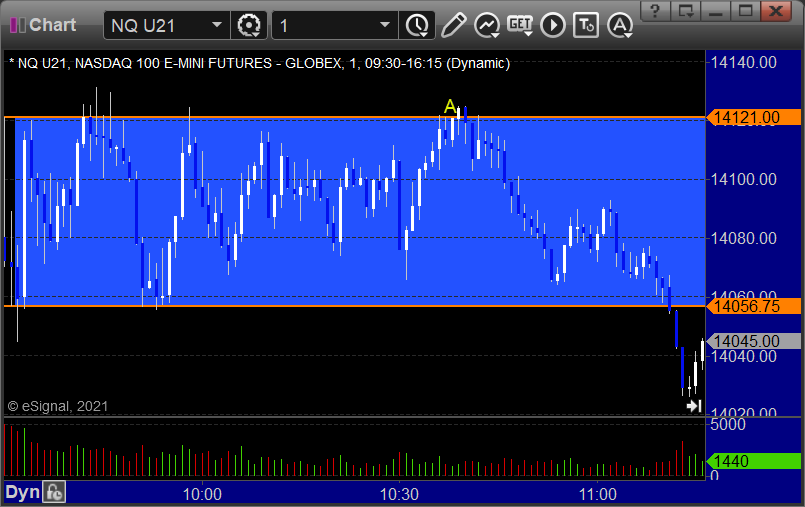
Task: Select the 14056.75 orange price label
Action: click(753, 306)
